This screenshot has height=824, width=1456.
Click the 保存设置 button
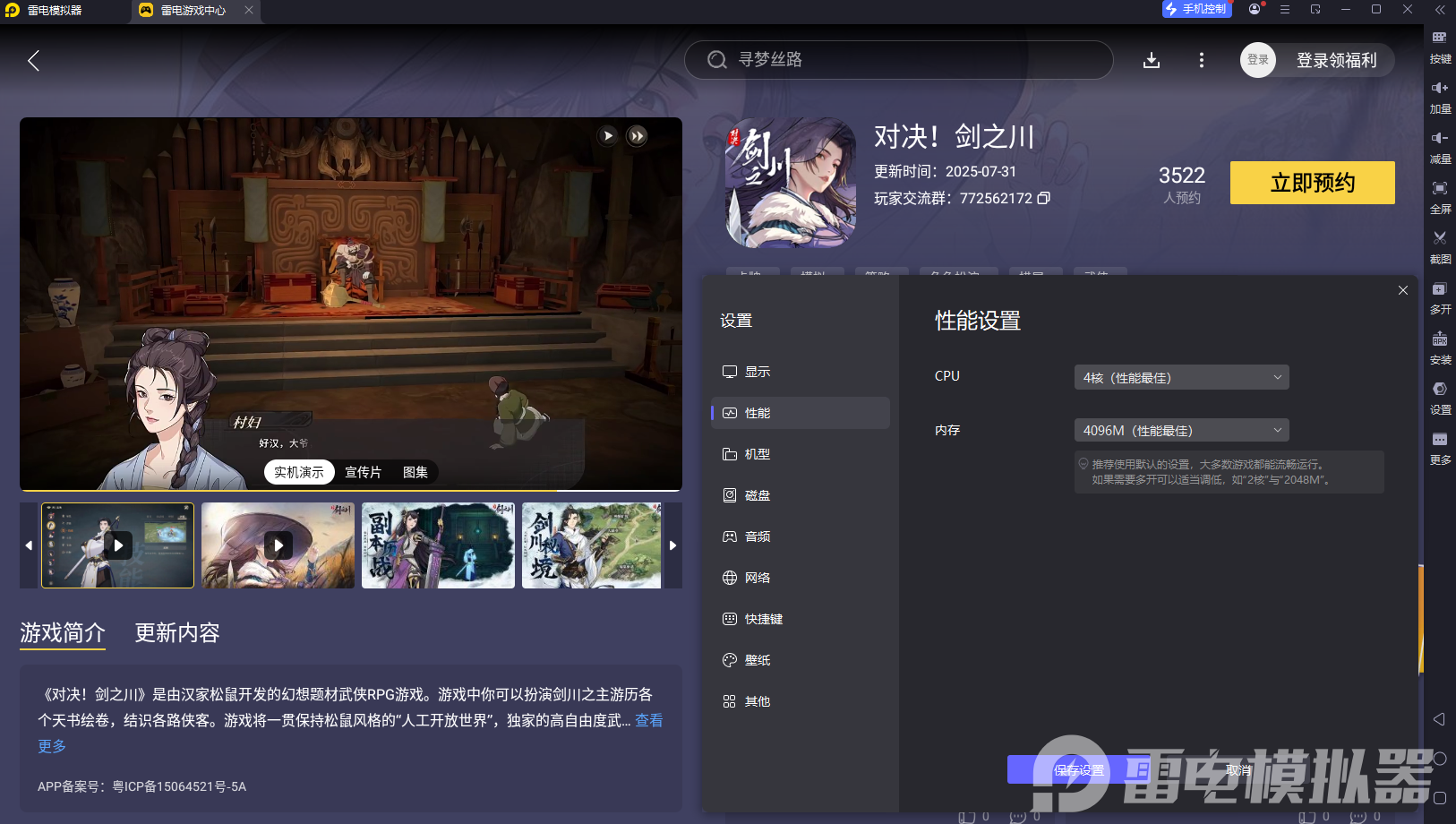click(x=1078, y=770)
